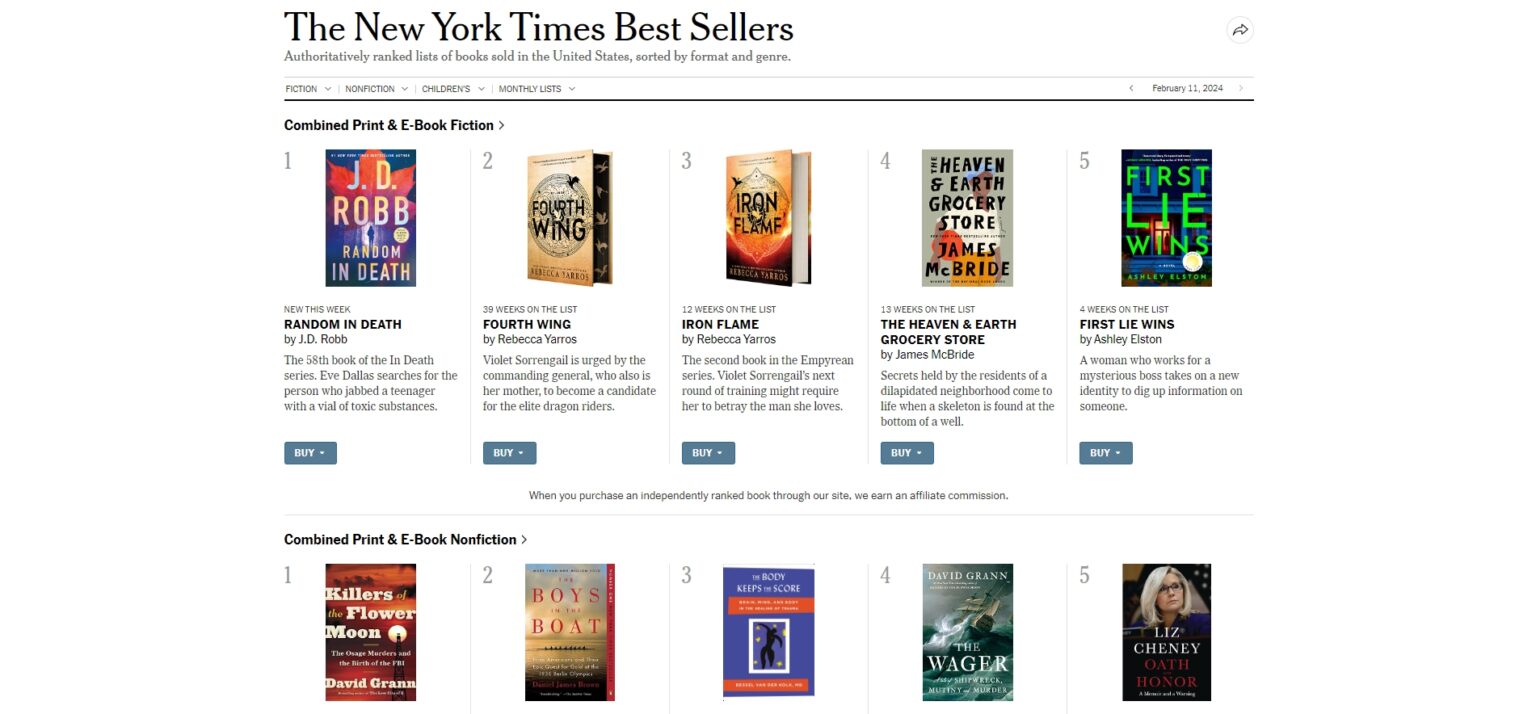Click the Fourth Wing book cover
The image size is (1536, 714).
click(x=569, y=218)
